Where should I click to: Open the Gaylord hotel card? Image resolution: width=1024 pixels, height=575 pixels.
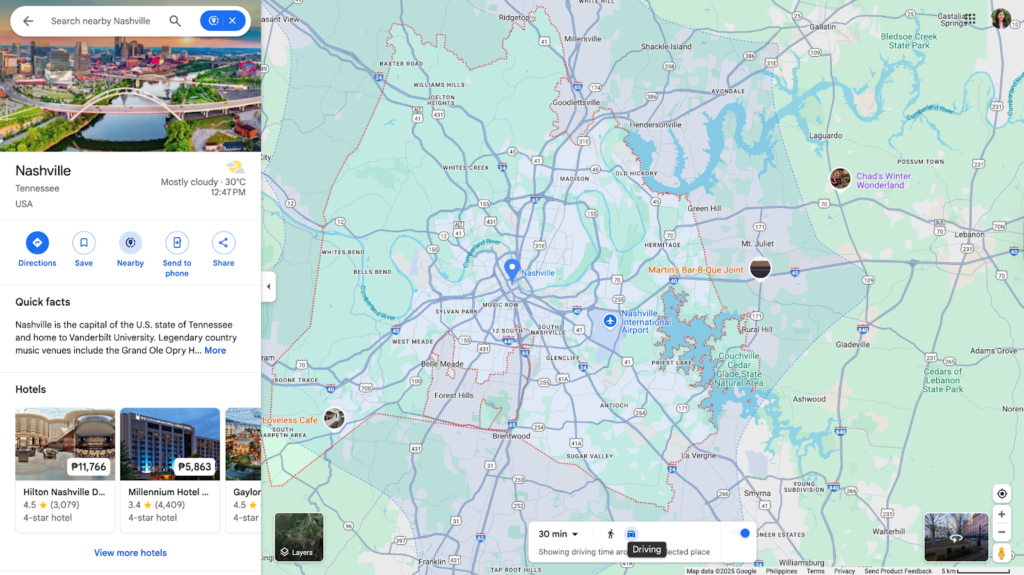244,470
